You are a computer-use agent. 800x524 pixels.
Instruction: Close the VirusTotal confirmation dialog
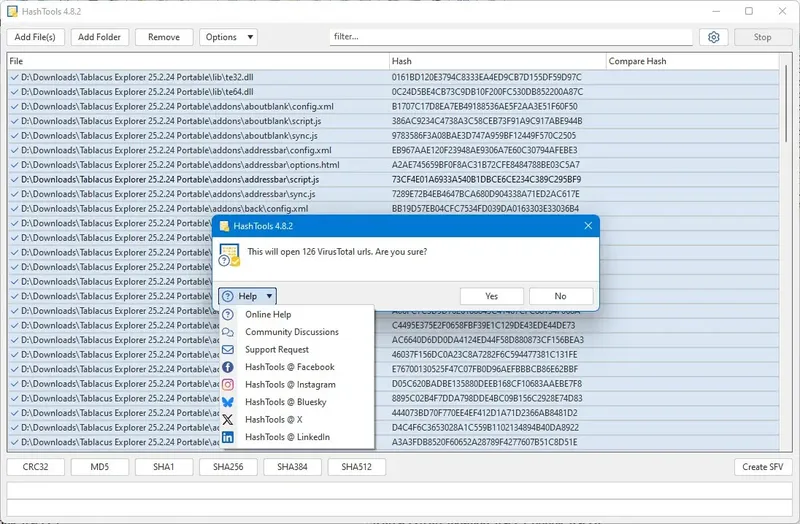click(x=588, y=226)
